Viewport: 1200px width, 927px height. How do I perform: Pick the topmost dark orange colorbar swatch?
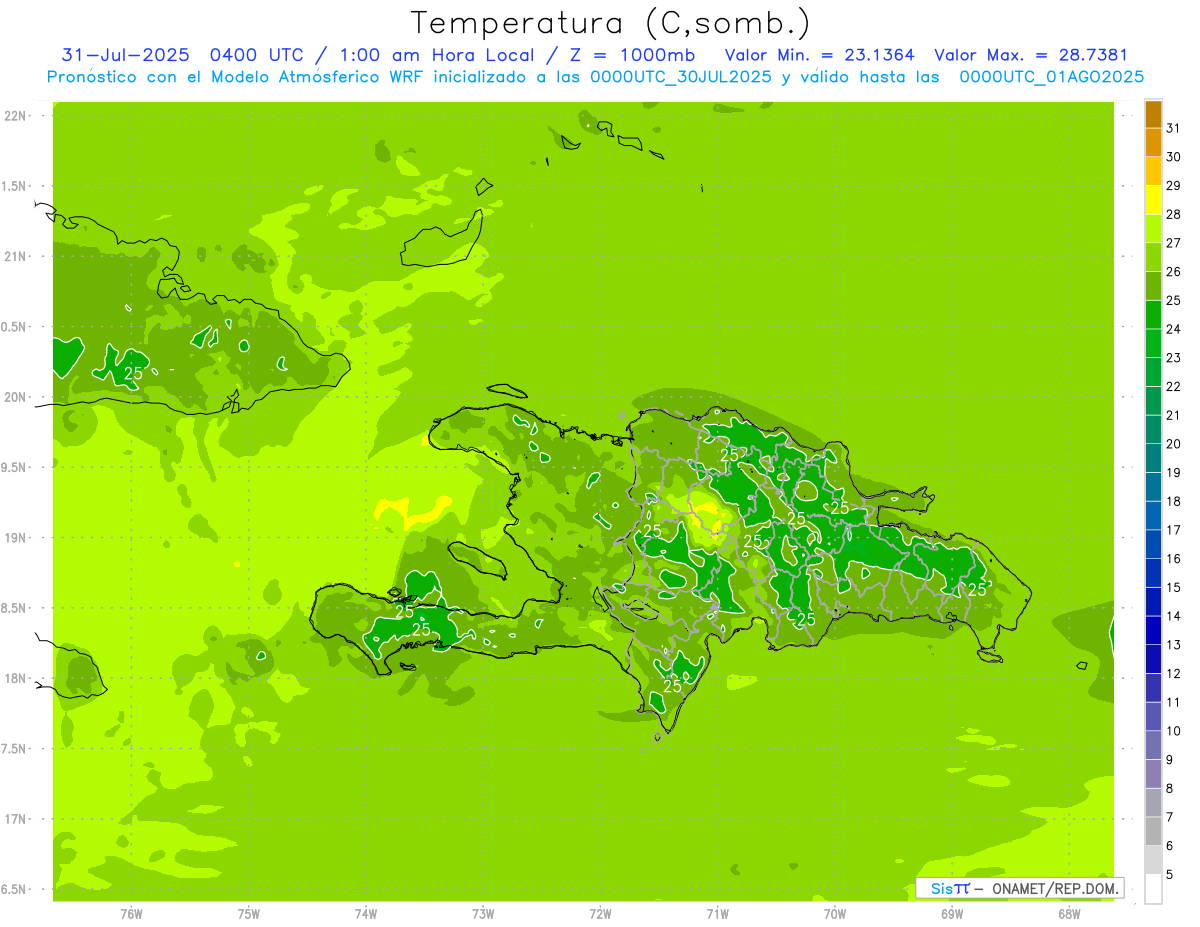coord(1153,114)
